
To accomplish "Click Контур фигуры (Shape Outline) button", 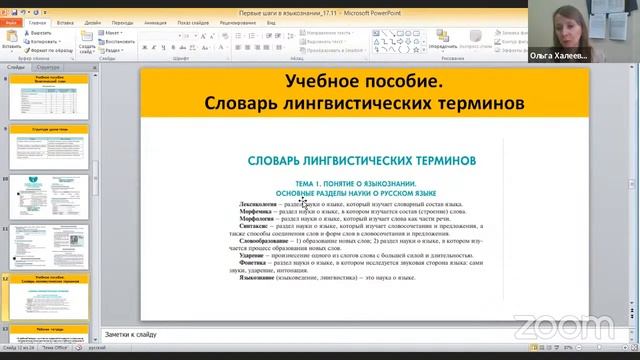I will click(x=511, y=42).
